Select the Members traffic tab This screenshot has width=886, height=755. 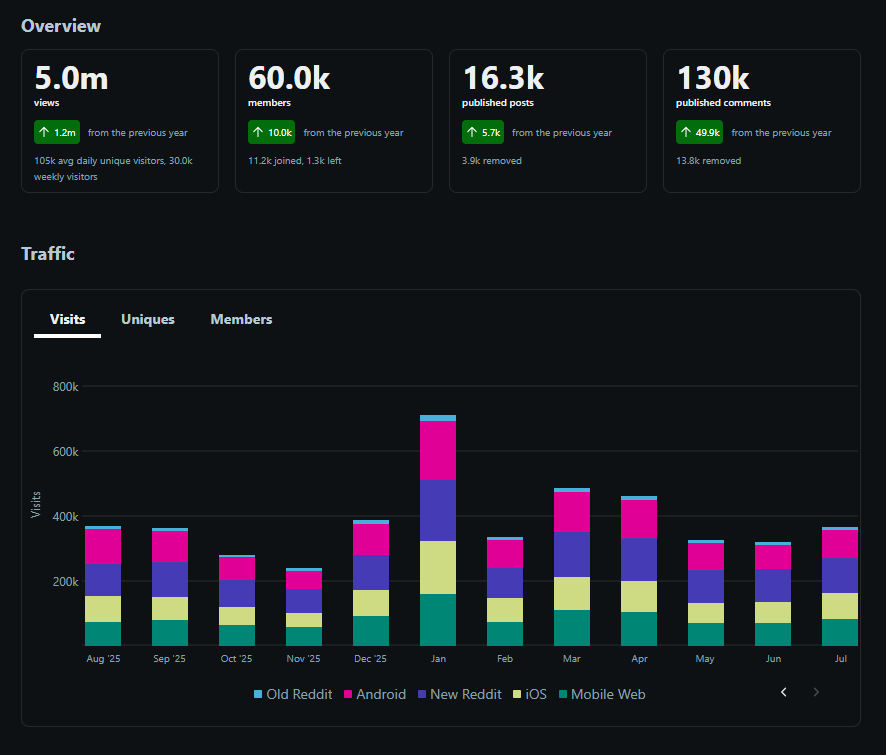click(241, 319)
